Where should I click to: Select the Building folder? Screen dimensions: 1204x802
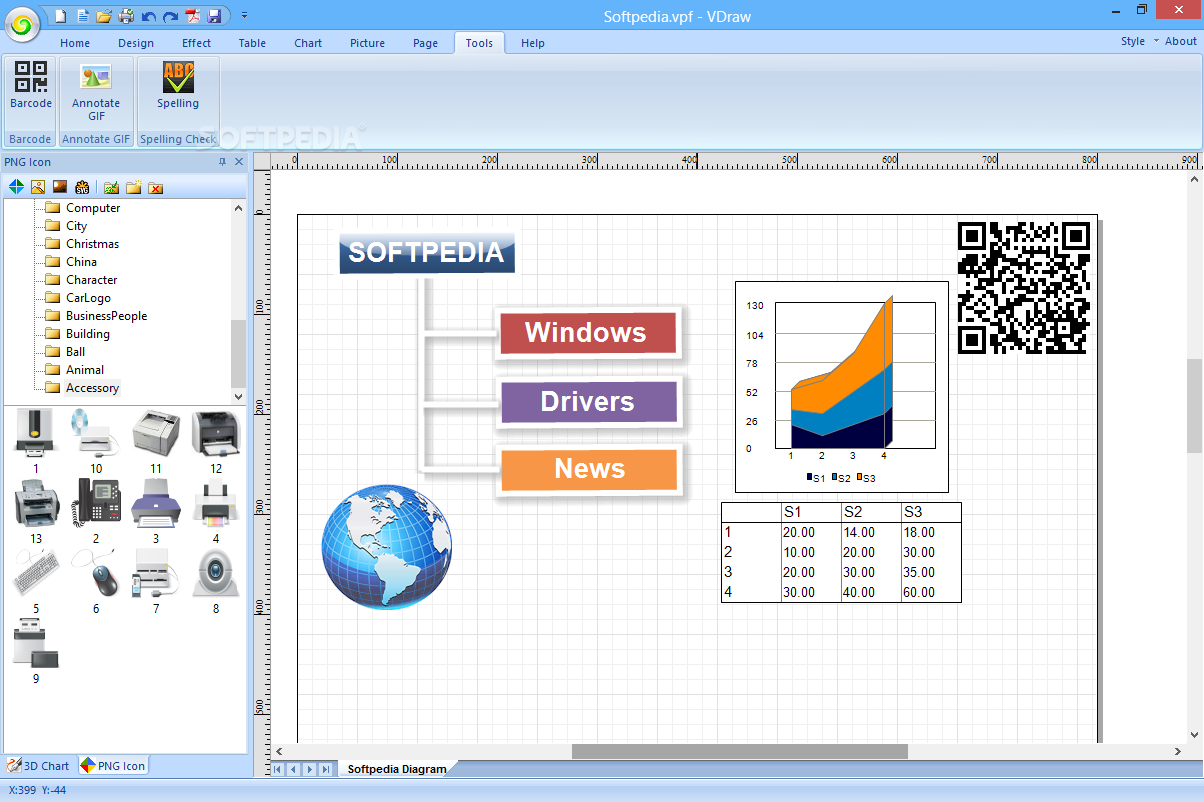88,334
